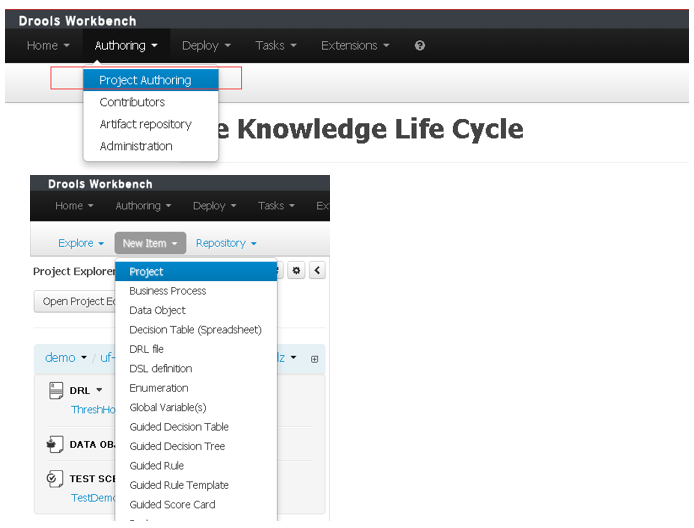Viewport: 694px width, 528px height.
Task: Select Guided Decision Table entry
Action: pyautogui.click(x=196, y=427)
